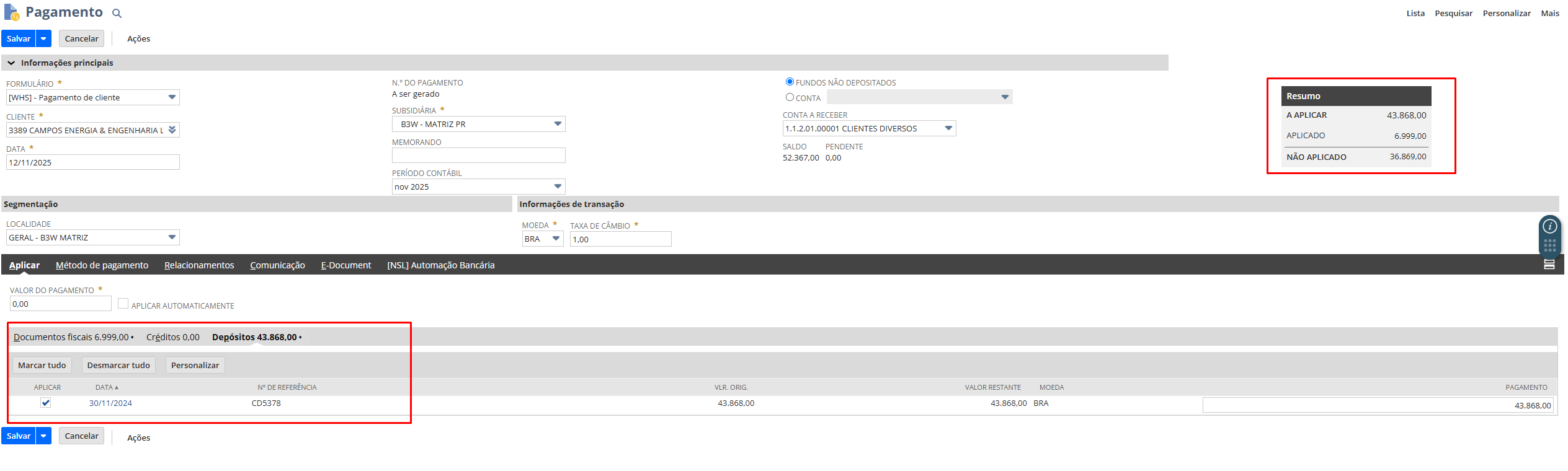Click into the Memorando text field
Screen dimensions: 1568x471
[x=478, y=156]
